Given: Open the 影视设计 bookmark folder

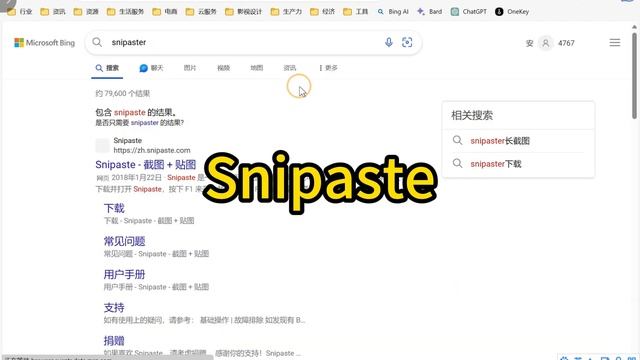Looking at the screenshot, I should click(244, 12).
